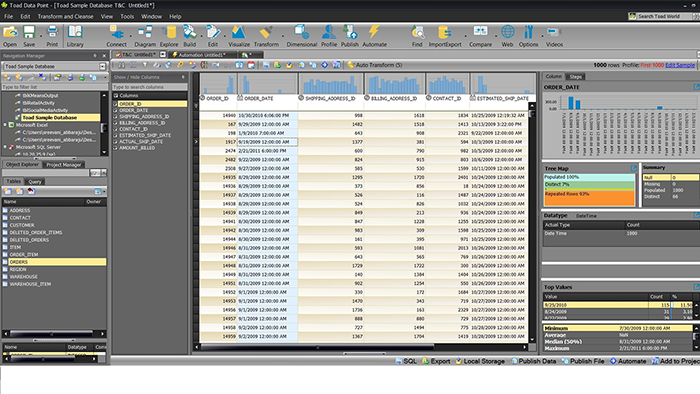Launch the Compare tool
700x394 pixels.
pos(480,36)
